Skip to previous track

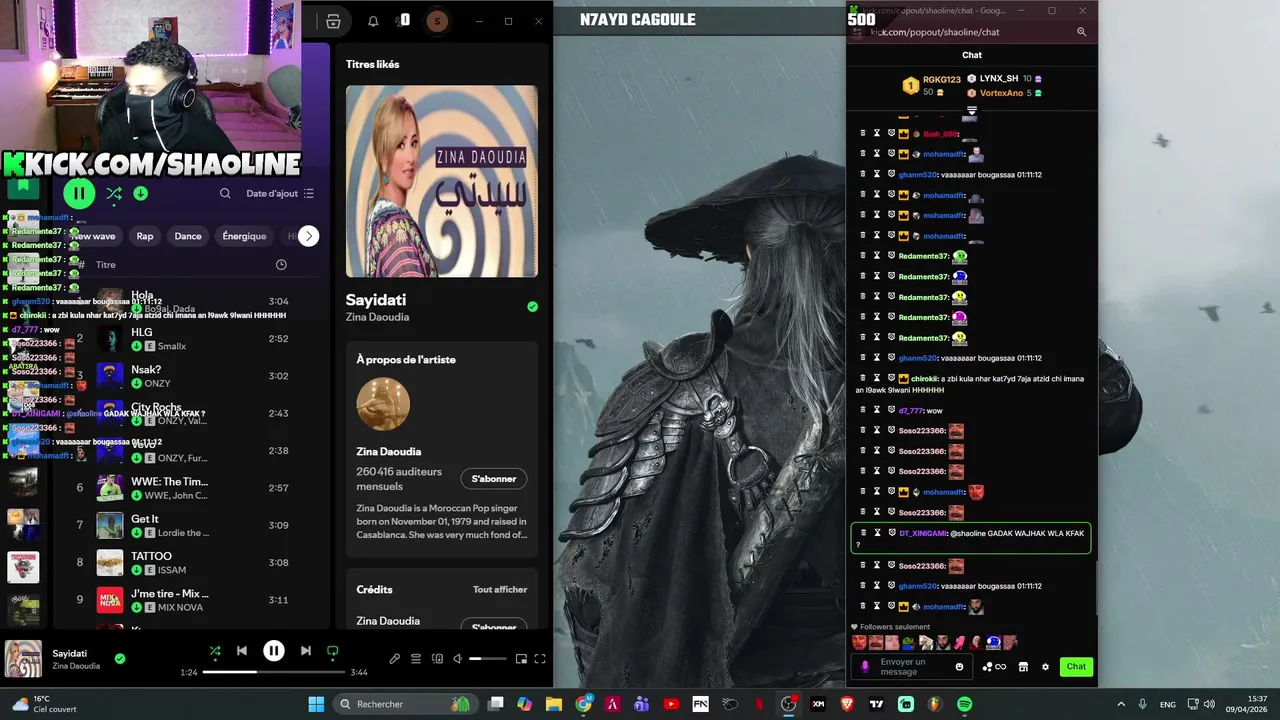coord(242,651)
